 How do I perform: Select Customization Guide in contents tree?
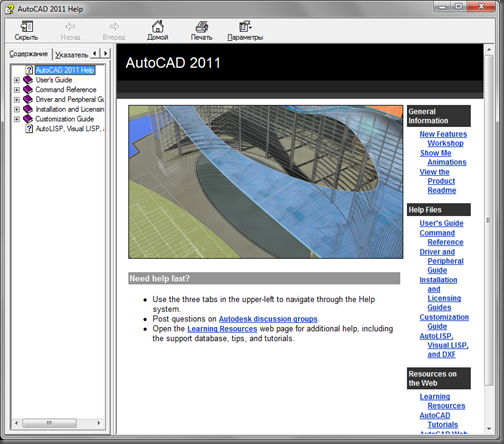point(65,119)
